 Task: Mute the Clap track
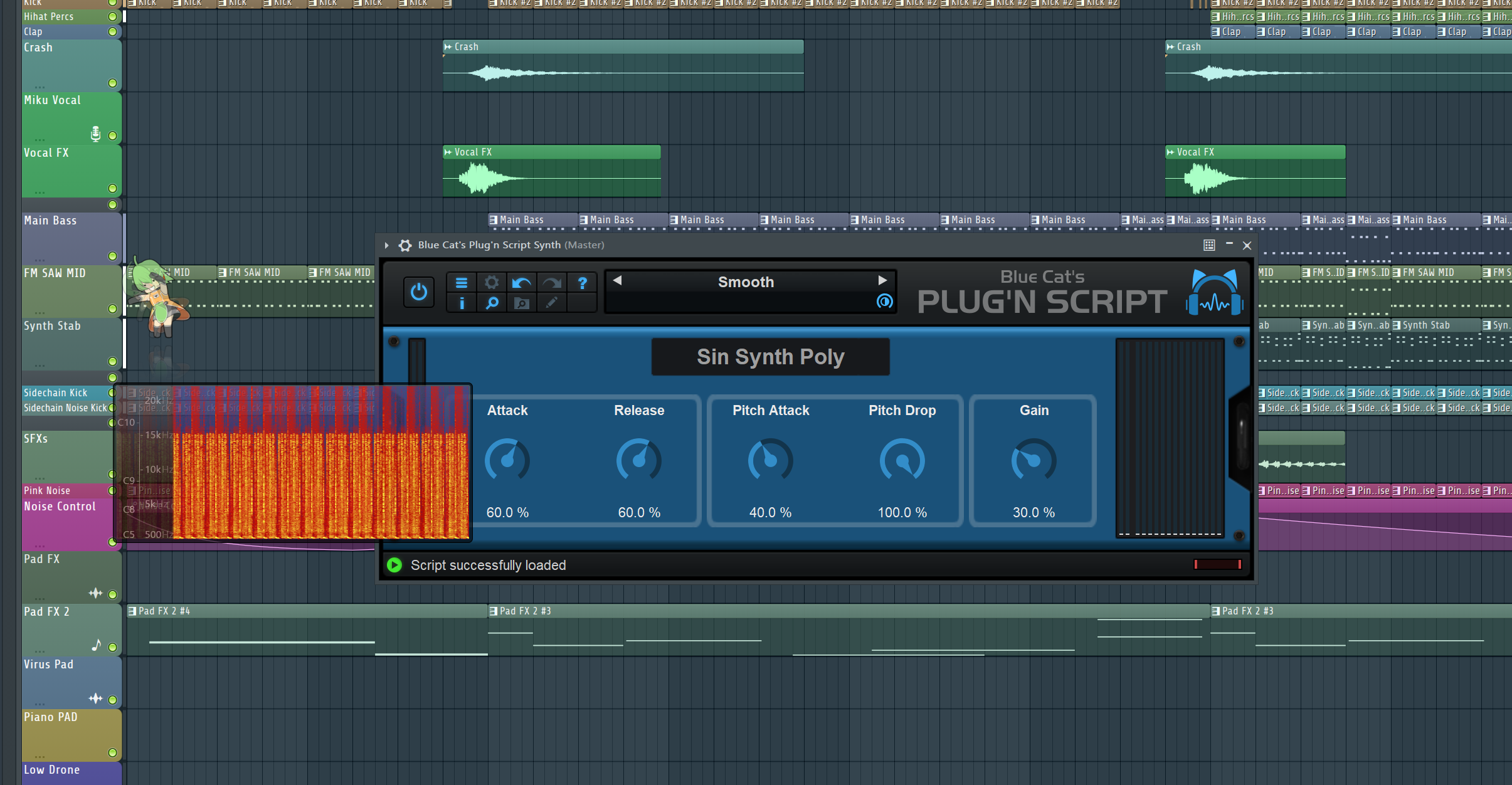pyautogui.click(x=112, y=32)
